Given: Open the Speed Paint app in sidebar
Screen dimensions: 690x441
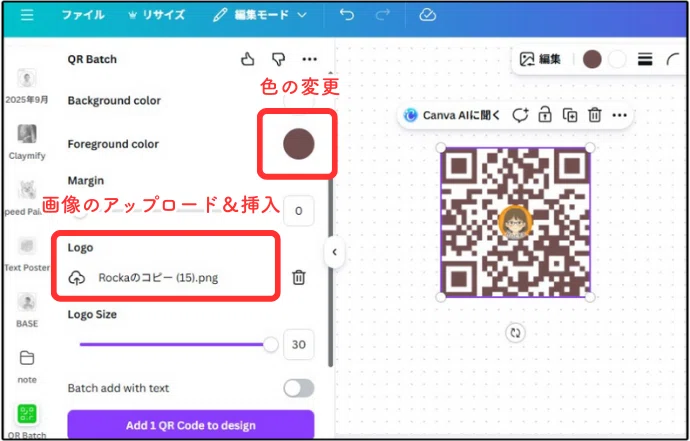Looking at the screenshot, I should [27, 198].
